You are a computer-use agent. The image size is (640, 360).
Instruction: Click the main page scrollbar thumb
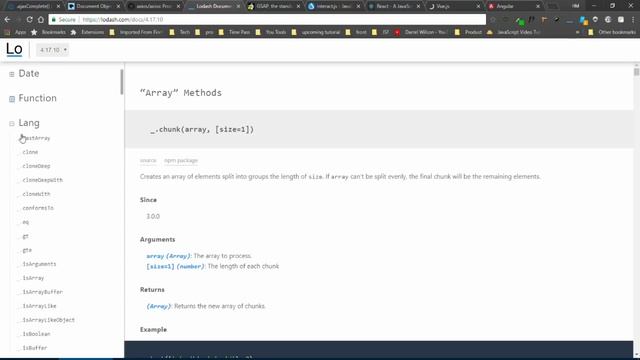[x=636, y=72]
